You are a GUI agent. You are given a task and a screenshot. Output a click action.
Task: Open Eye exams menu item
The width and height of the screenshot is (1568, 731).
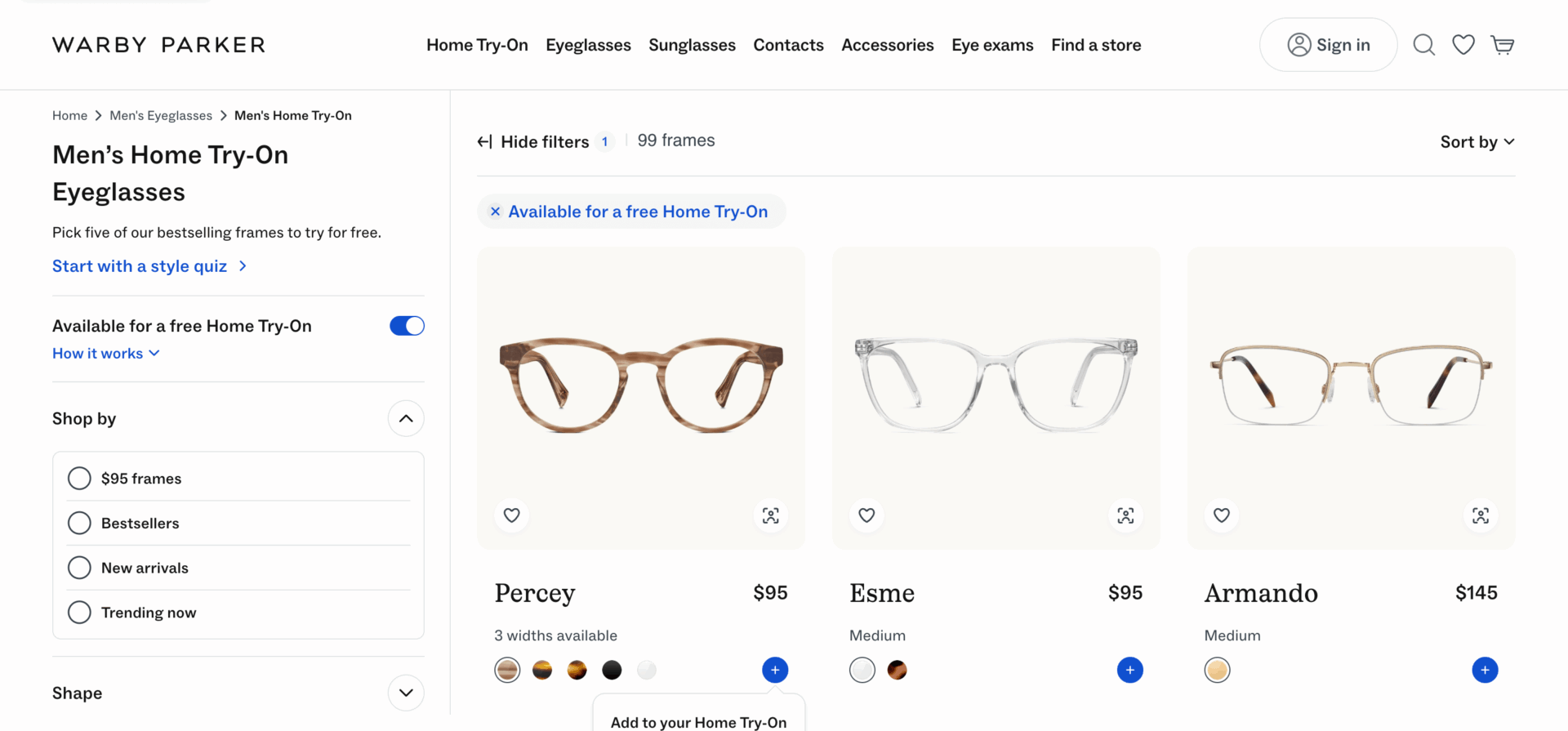pos(992,45)
